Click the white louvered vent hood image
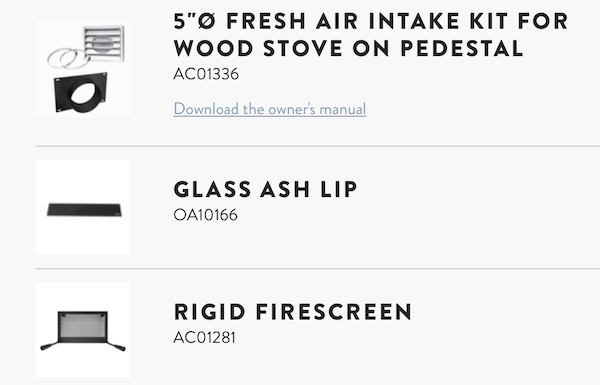The height and width of the screenshot is (385, 600). click(x=104, y=43)
